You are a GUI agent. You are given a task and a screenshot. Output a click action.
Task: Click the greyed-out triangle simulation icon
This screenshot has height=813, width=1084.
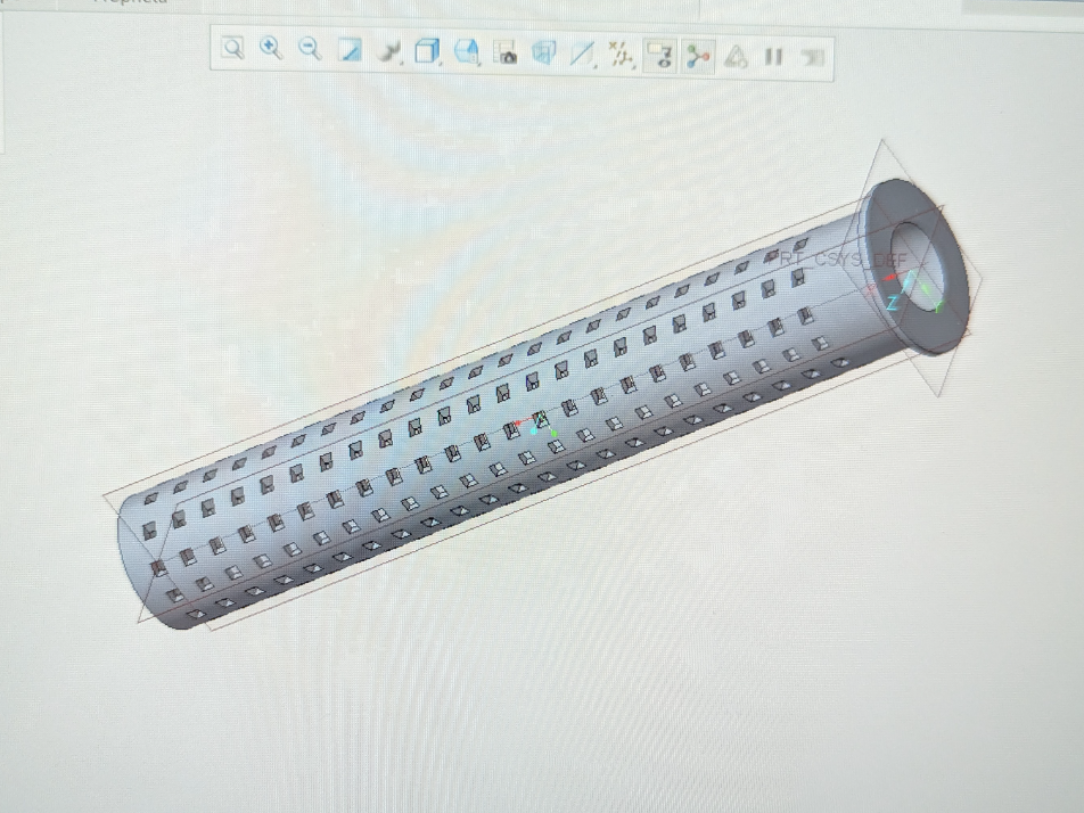(x=736, y=57)
